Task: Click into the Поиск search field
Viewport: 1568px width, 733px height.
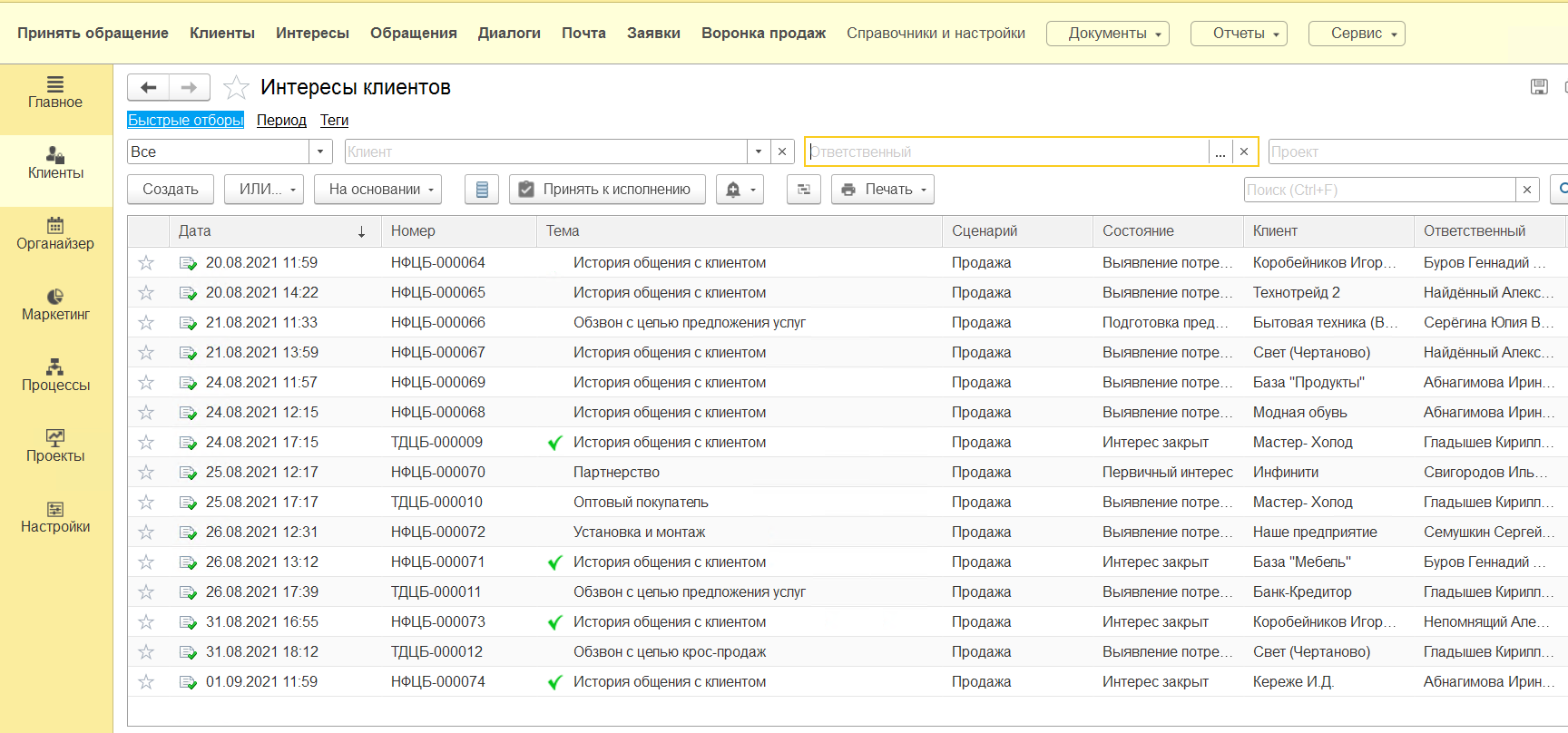Action: pyautogui.click(x=1379, y=190)
